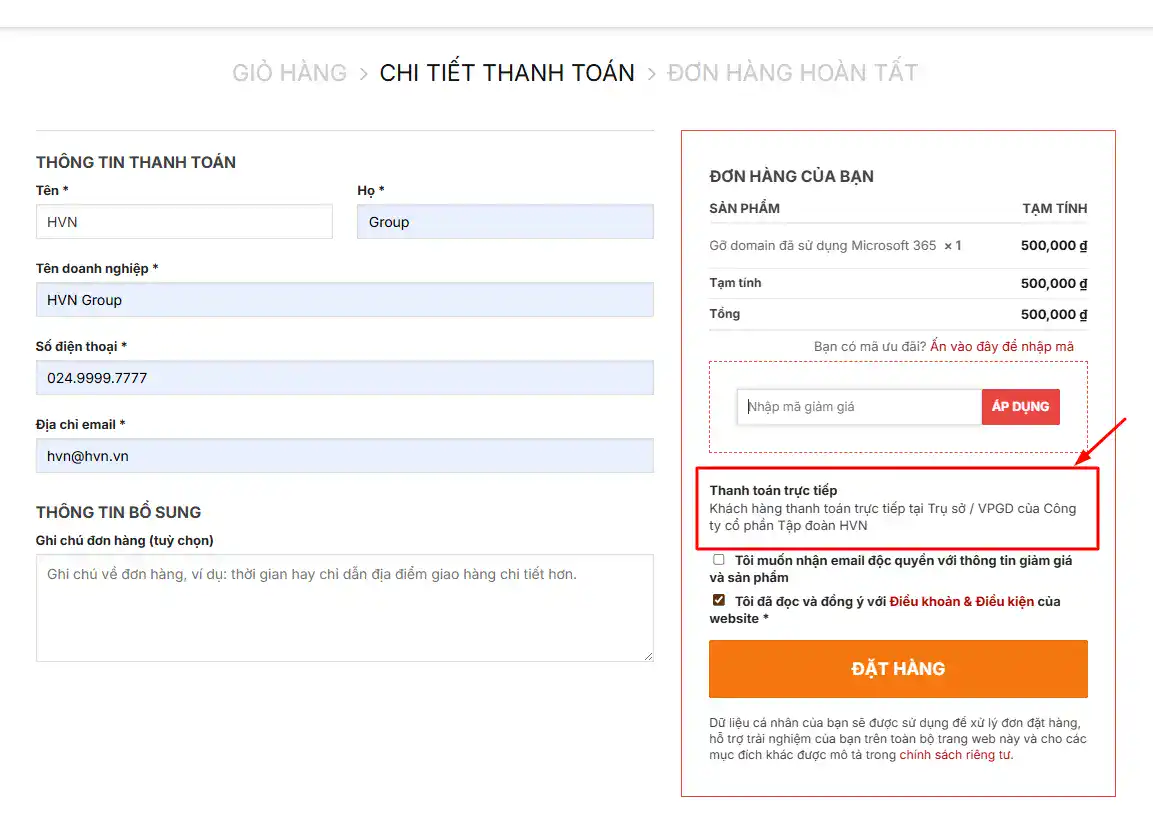Click the order notes textarea resize handle
Image resolution: width=1153 pixels, height=826 pixels.
[648, 656]
